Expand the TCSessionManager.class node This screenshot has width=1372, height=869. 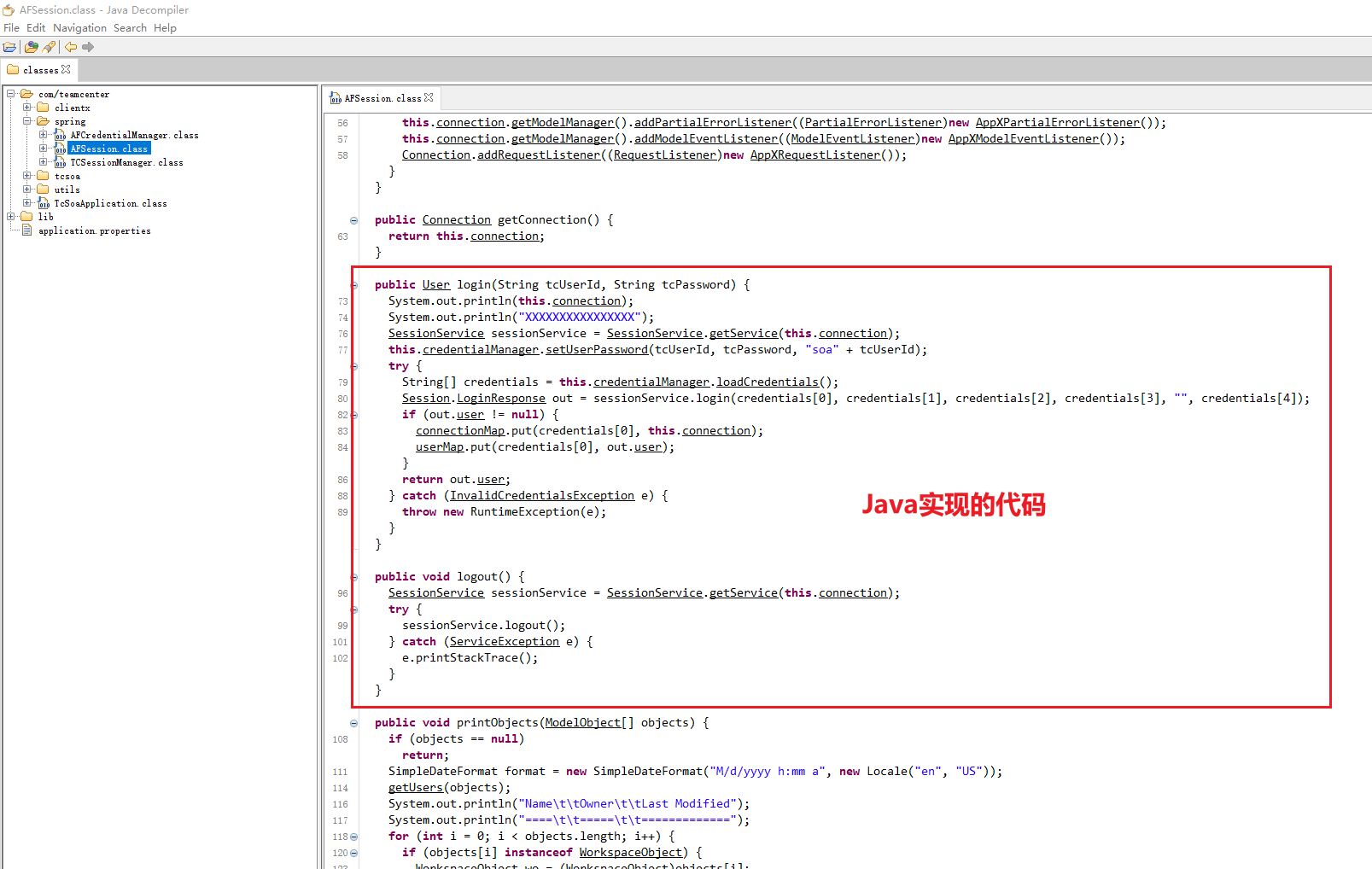tap(44, 162)
